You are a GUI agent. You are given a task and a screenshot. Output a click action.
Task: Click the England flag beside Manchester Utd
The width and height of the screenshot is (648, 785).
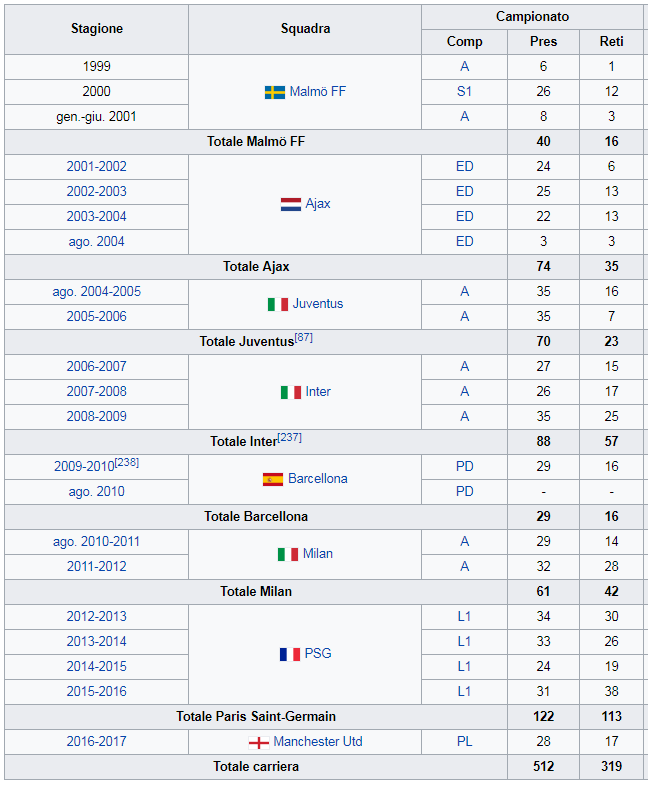(258, 742)
